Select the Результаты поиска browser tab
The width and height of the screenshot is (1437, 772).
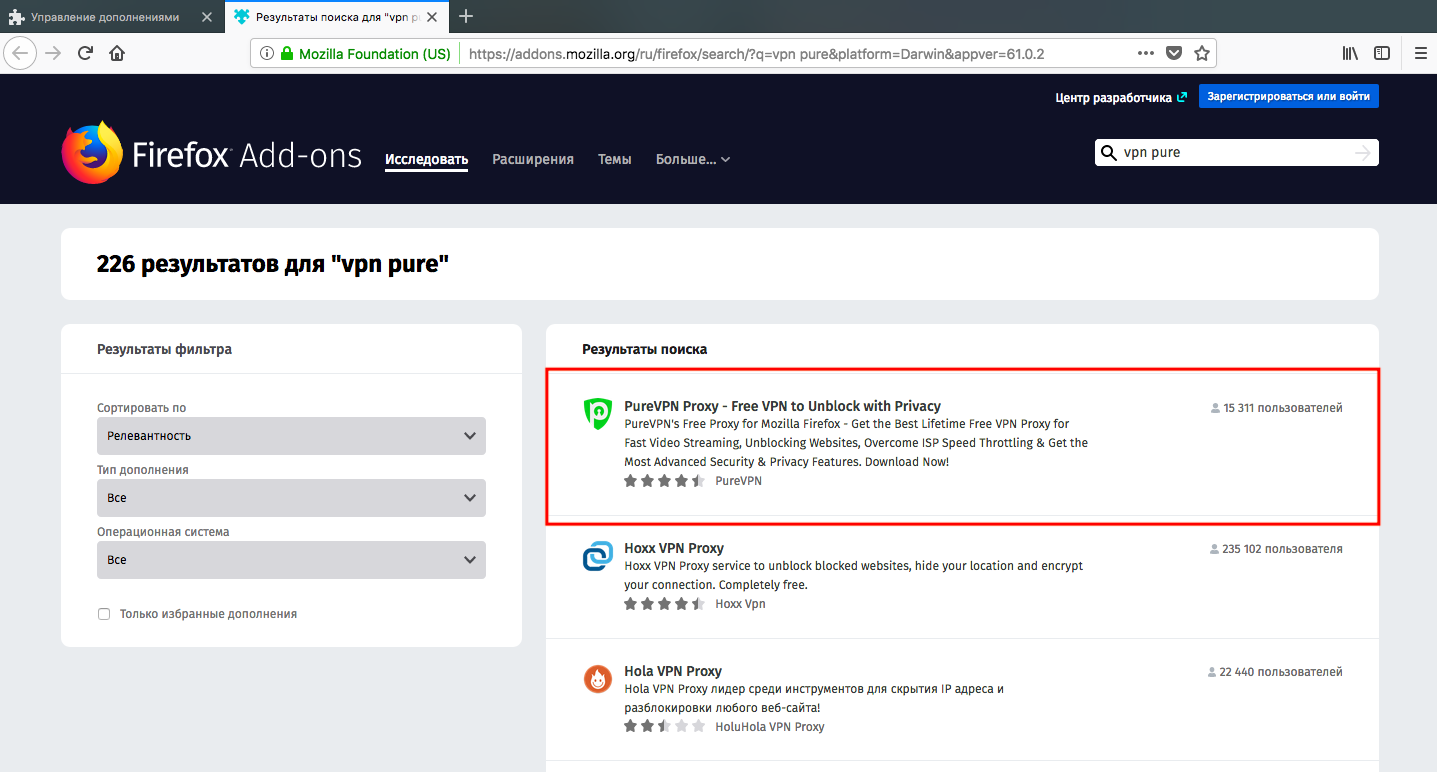[x=337, y=17]
